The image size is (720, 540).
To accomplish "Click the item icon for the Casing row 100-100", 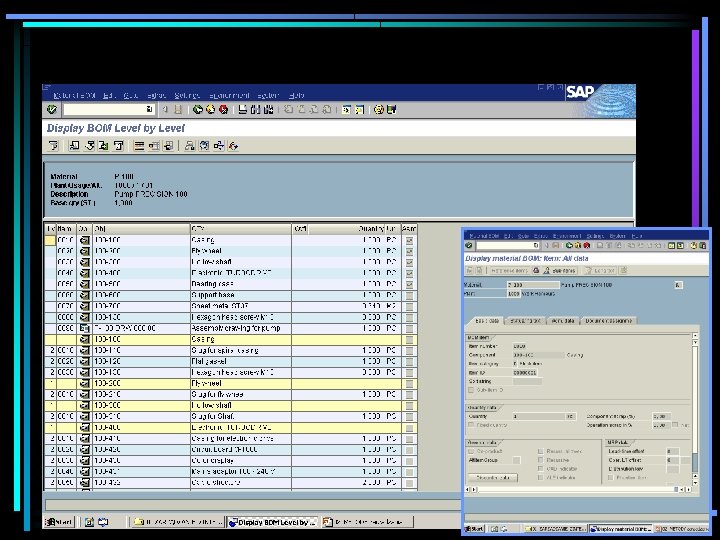I will [x=84, y=241].
